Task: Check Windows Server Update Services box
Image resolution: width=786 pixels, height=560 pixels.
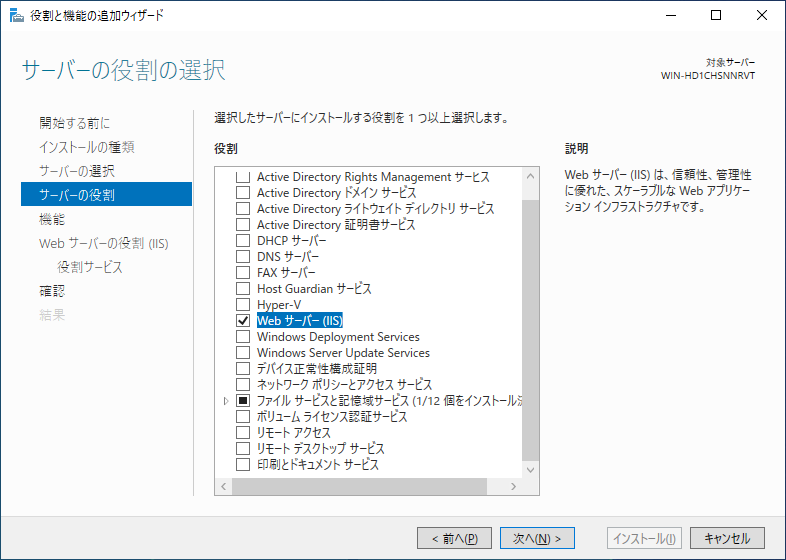Action: [x=243, y=352]
